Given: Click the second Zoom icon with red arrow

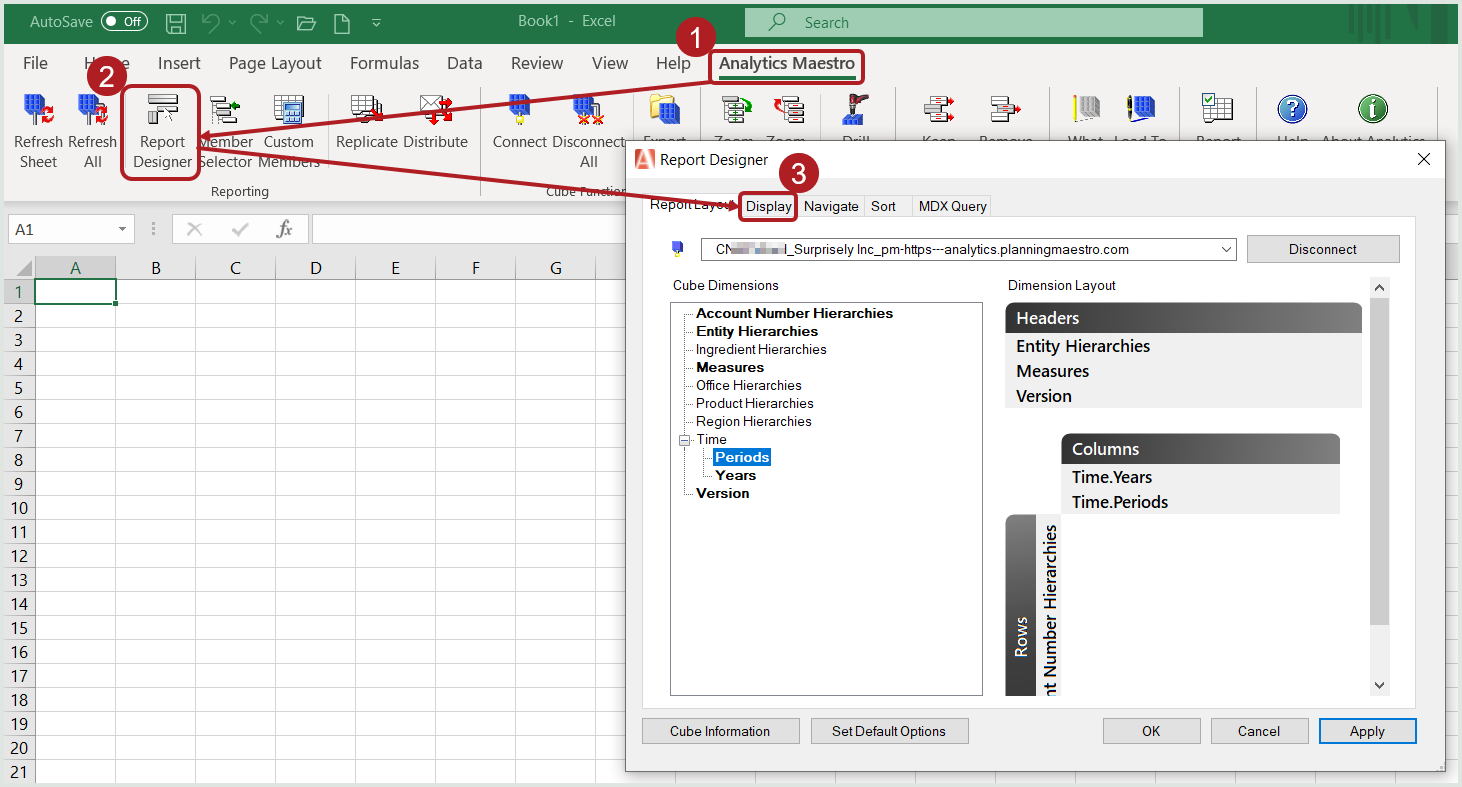Looking at the screenshot, I should tap(788, 110).
